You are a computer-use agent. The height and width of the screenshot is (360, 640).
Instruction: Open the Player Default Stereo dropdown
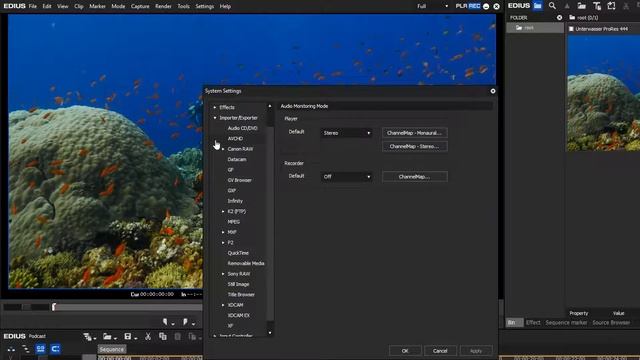(346, 133)
